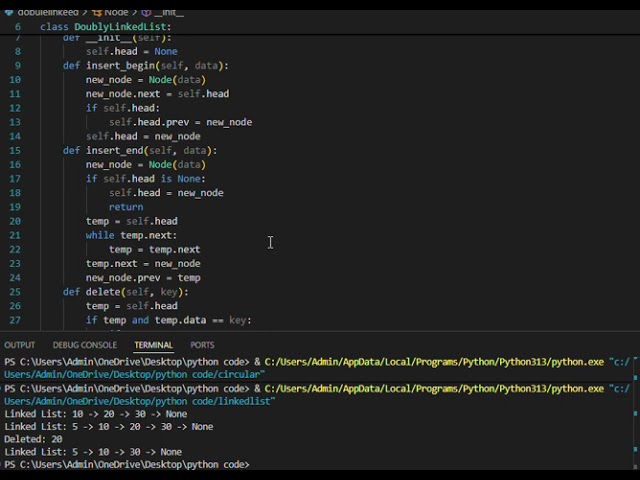
Task: Click the last terminal prompt line
Action: (127, 464)
